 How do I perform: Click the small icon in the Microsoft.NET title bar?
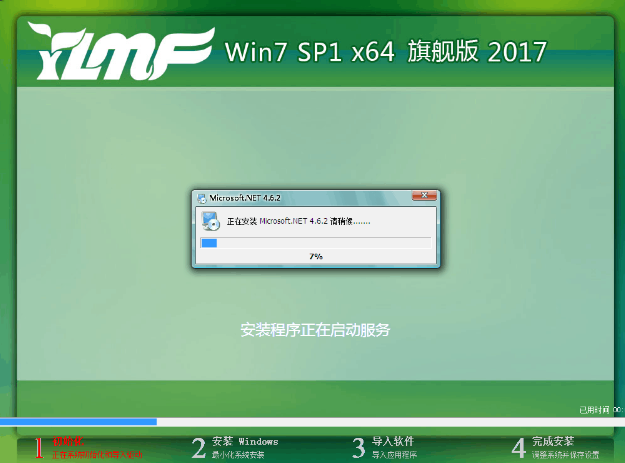click(202, 198)
